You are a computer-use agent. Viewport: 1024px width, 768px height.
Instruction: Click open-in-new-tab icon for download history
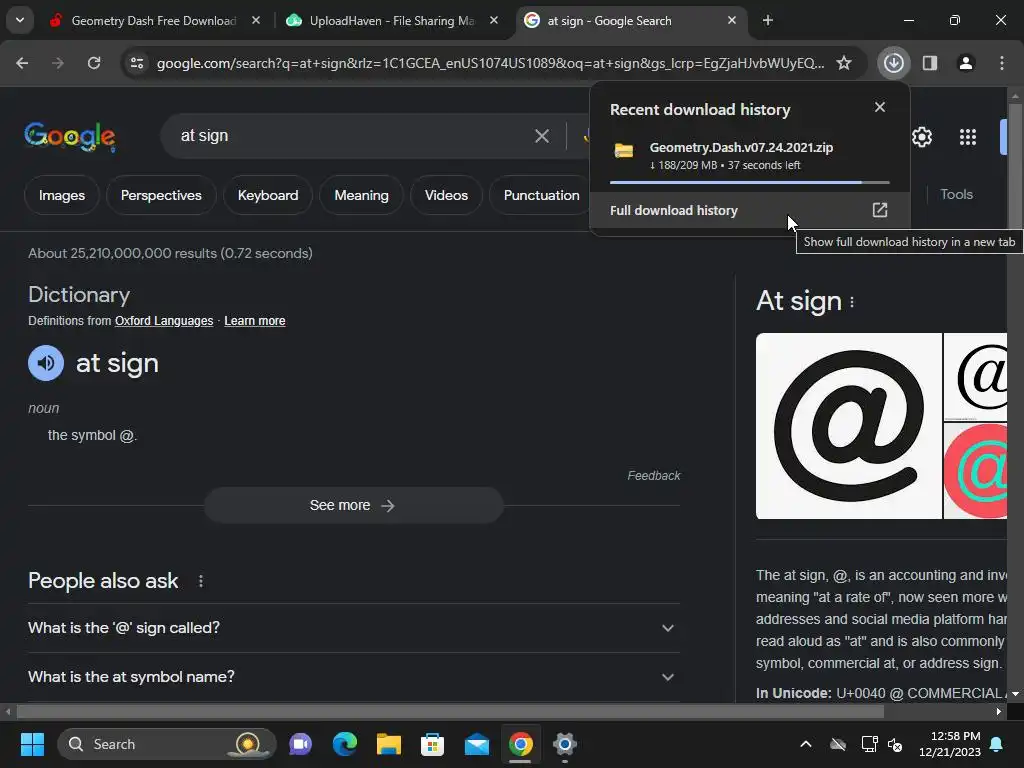(x=880, y=210)
